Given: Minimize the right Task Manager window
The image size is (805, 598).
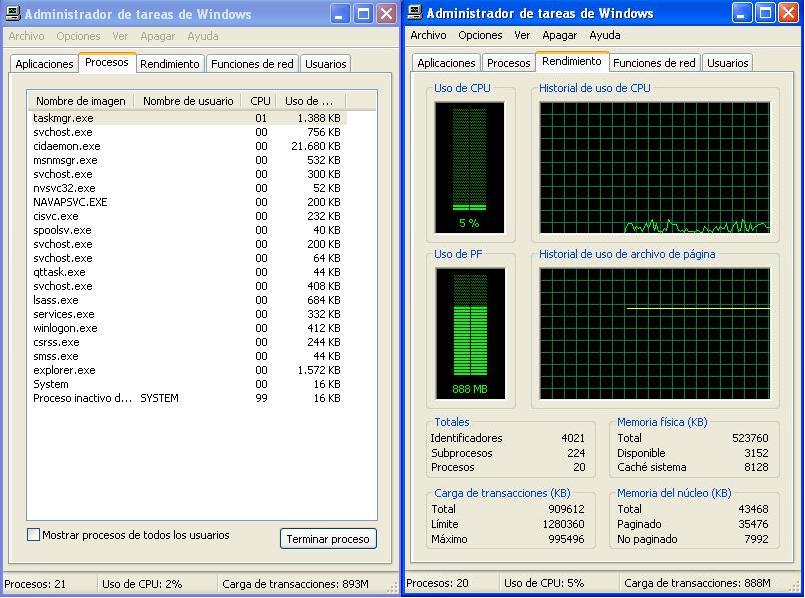Looking at the screenshot, I should click(x=741, y=13).
